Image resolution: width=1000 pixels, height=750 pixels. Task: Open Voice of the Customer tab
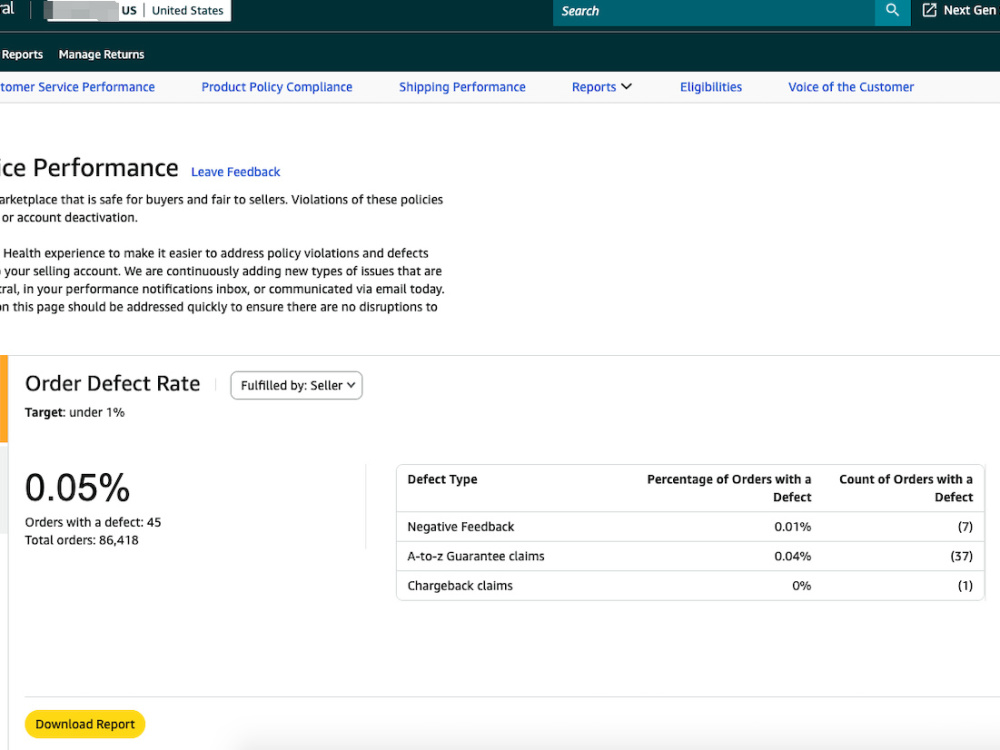[x=851, y=87]
